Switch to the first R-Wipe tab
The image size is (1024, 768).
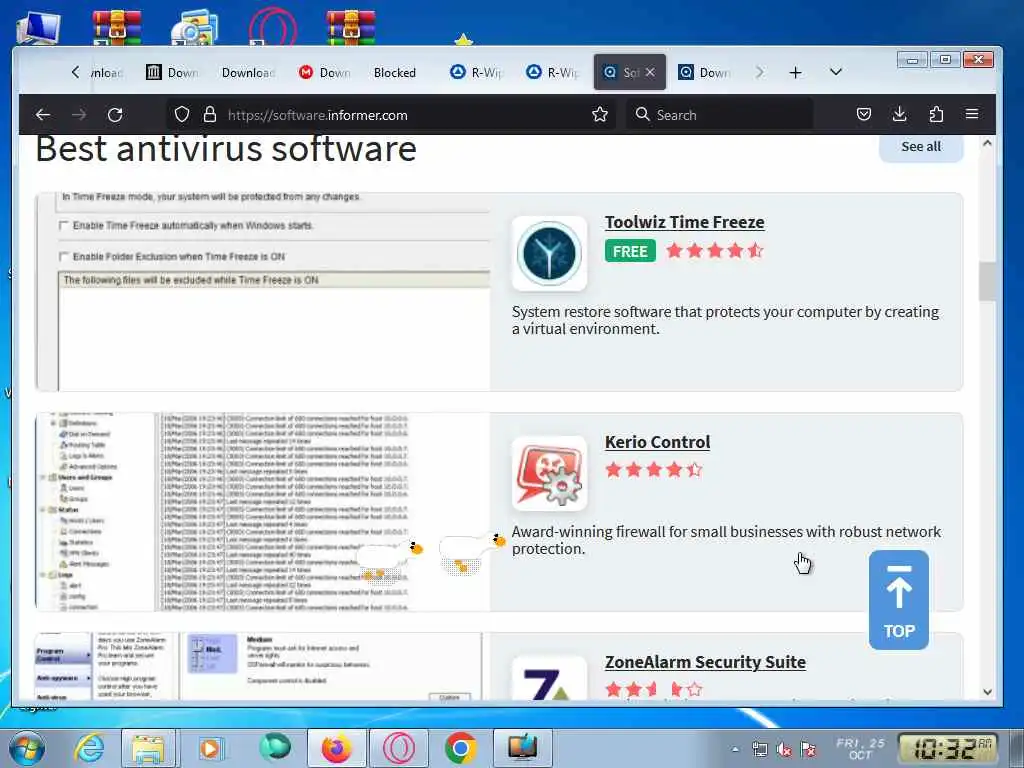pos(477,72)
